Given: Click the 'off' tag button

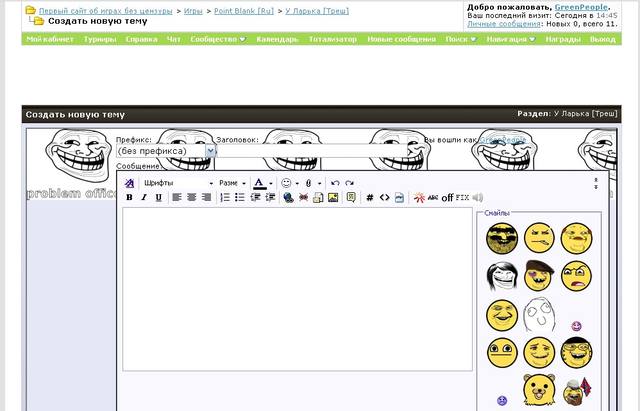Looking at the screenshot, I should point(447,198).
